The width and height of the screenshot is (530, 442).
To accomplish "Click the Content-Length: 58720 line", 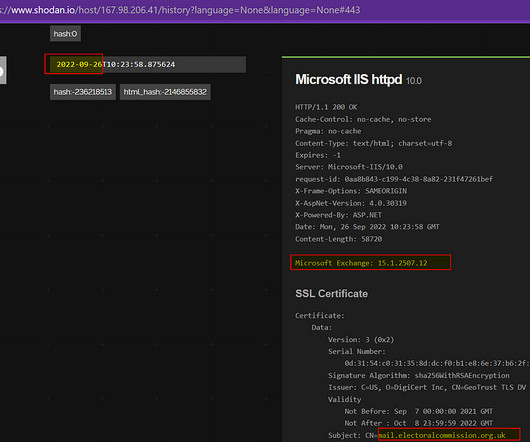I will 339,239.
